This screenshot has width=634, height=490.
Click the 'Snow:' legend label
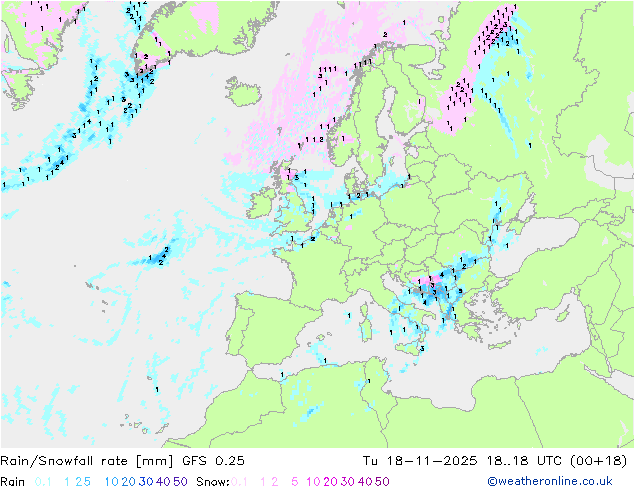(x=213, y=482)
